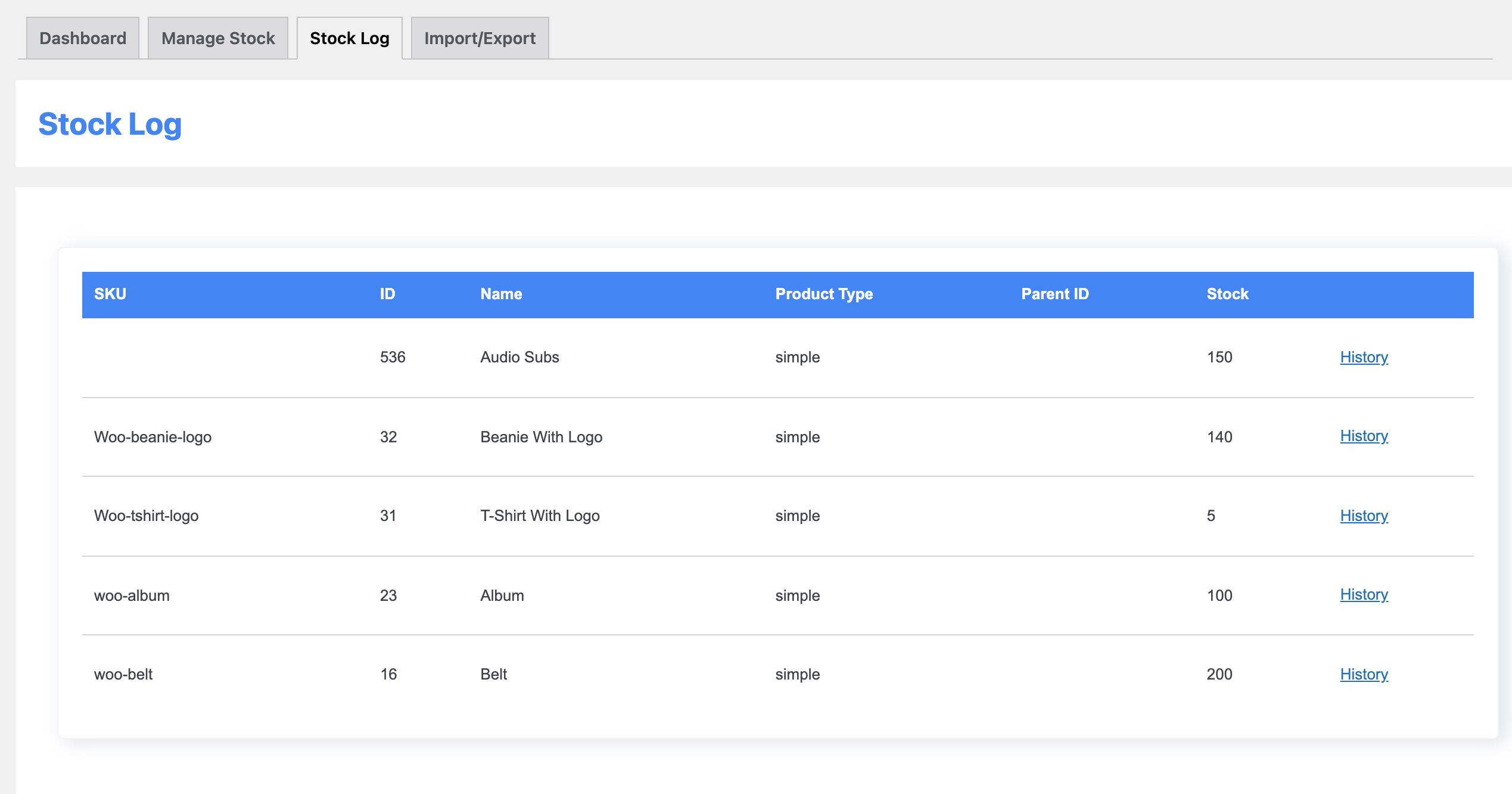The width and height of the screenshot is (1512, 794).
Task: Open the Manage Stock tab
Action: tap(217, 38)
